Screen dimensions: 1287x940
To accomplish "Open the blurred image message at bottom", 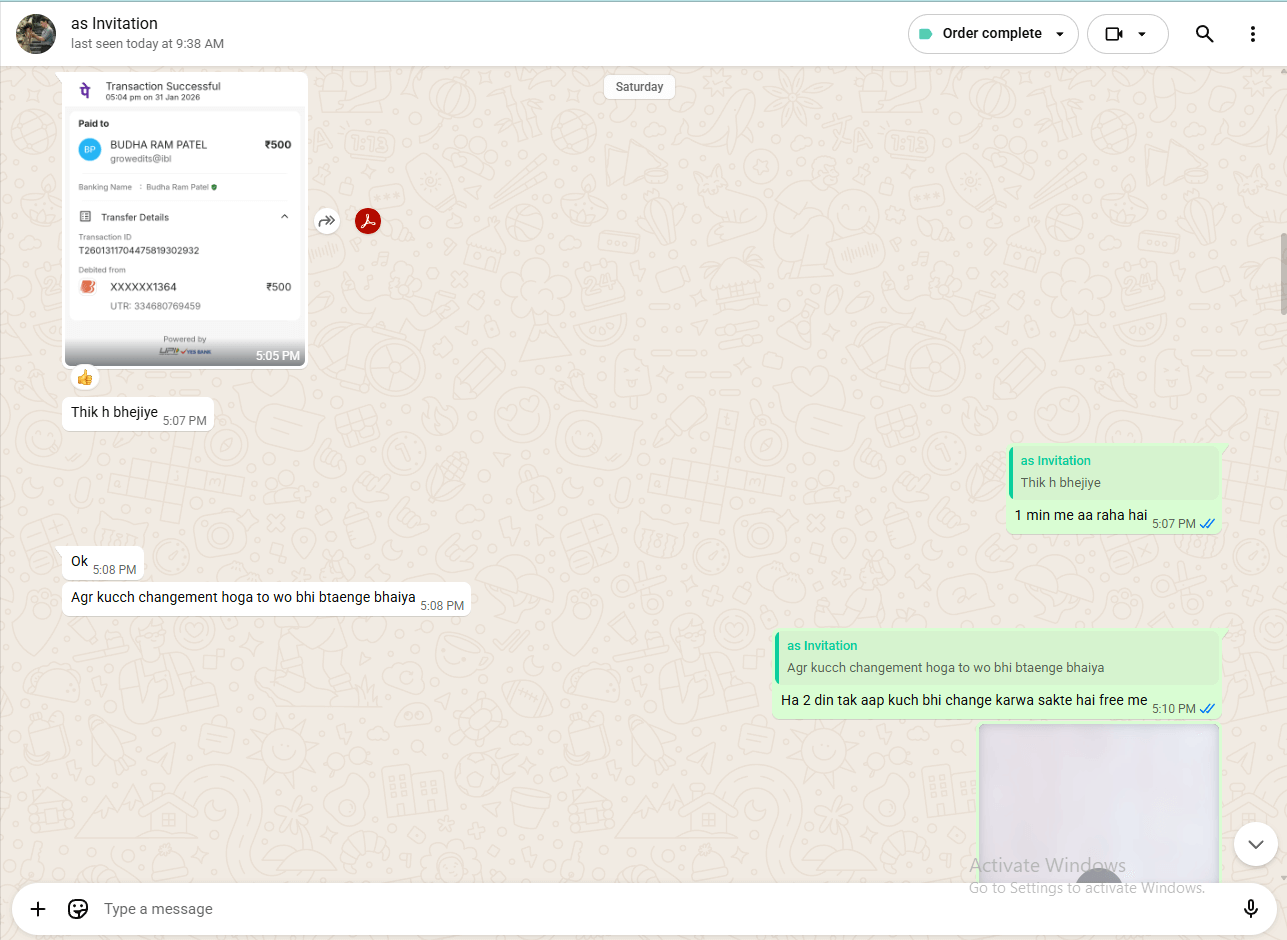I will tap(1098, 800).
